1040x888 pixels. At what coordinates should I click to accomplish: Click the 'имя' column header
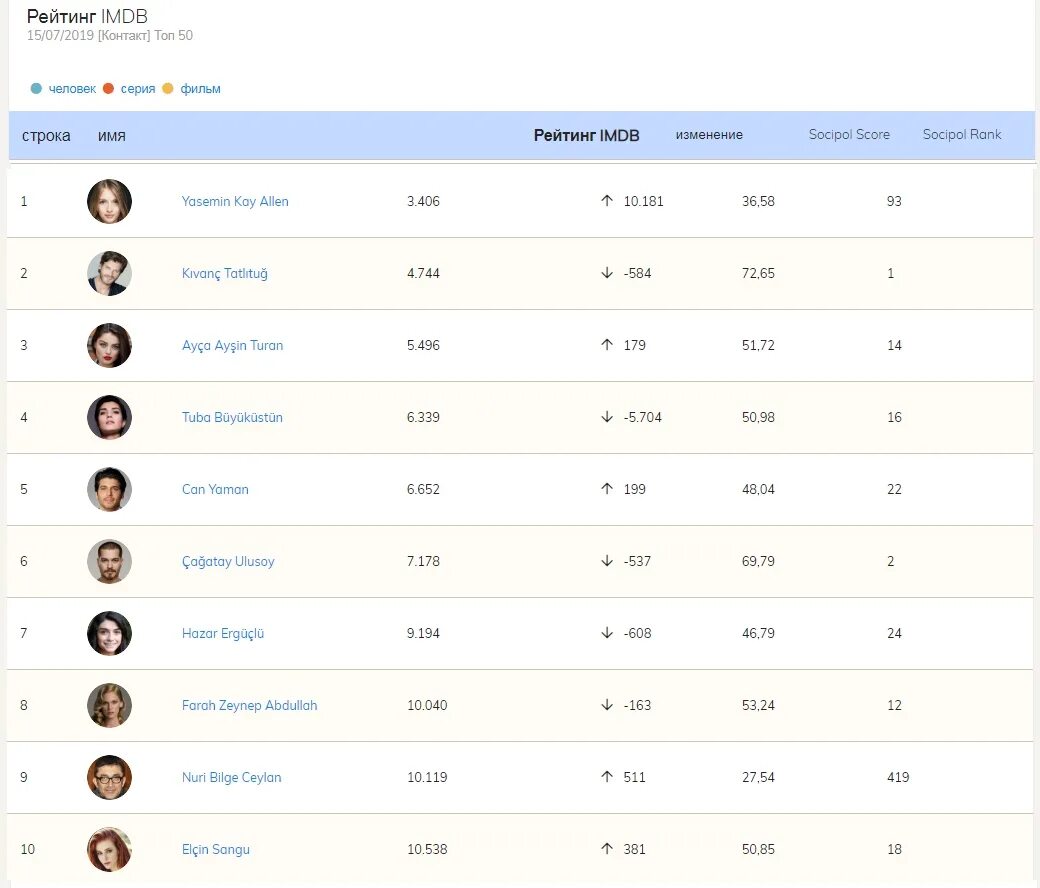[111, 136]
